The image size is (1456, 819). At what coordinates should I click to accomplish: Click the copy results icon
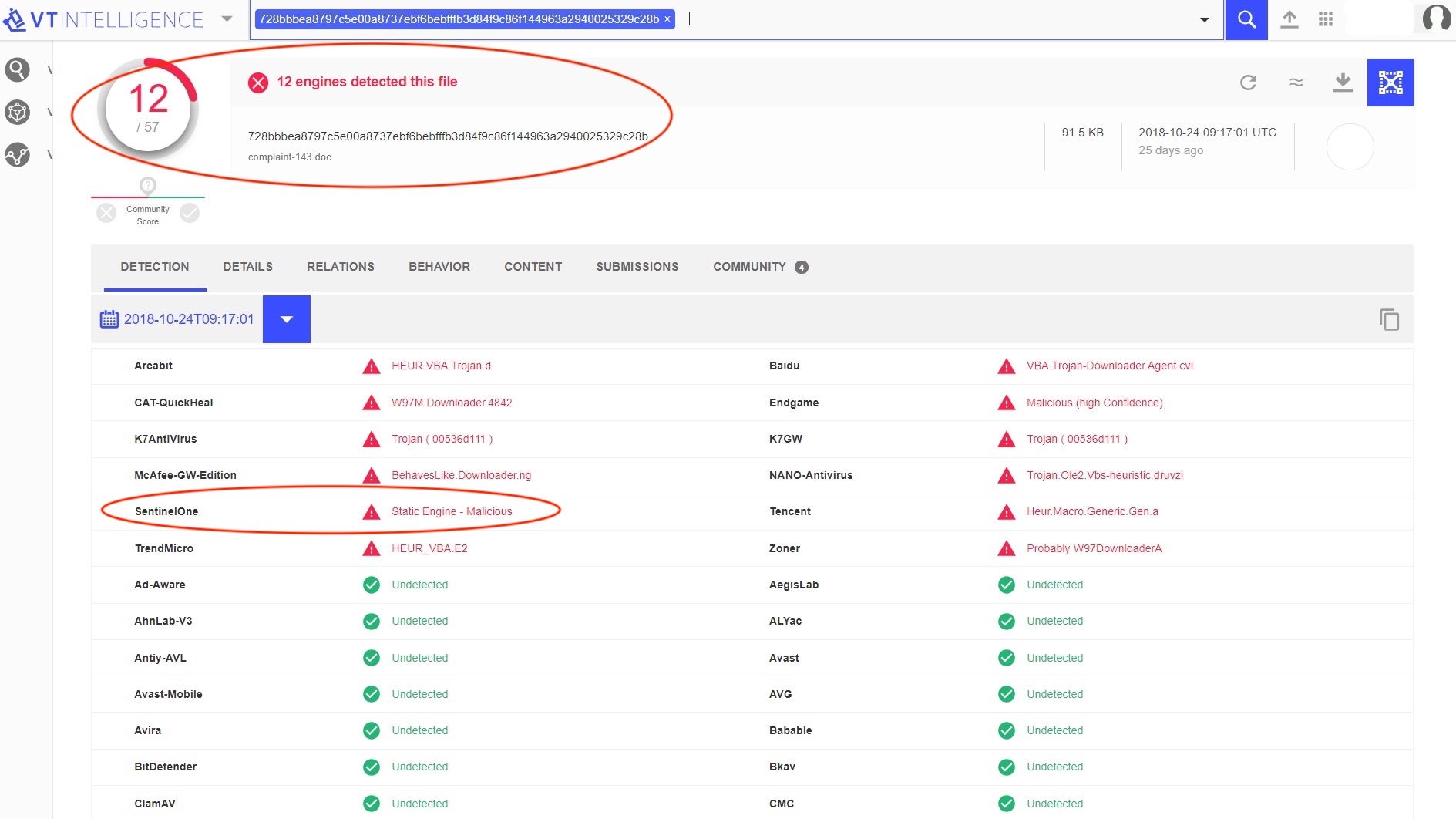(1389, 319)
